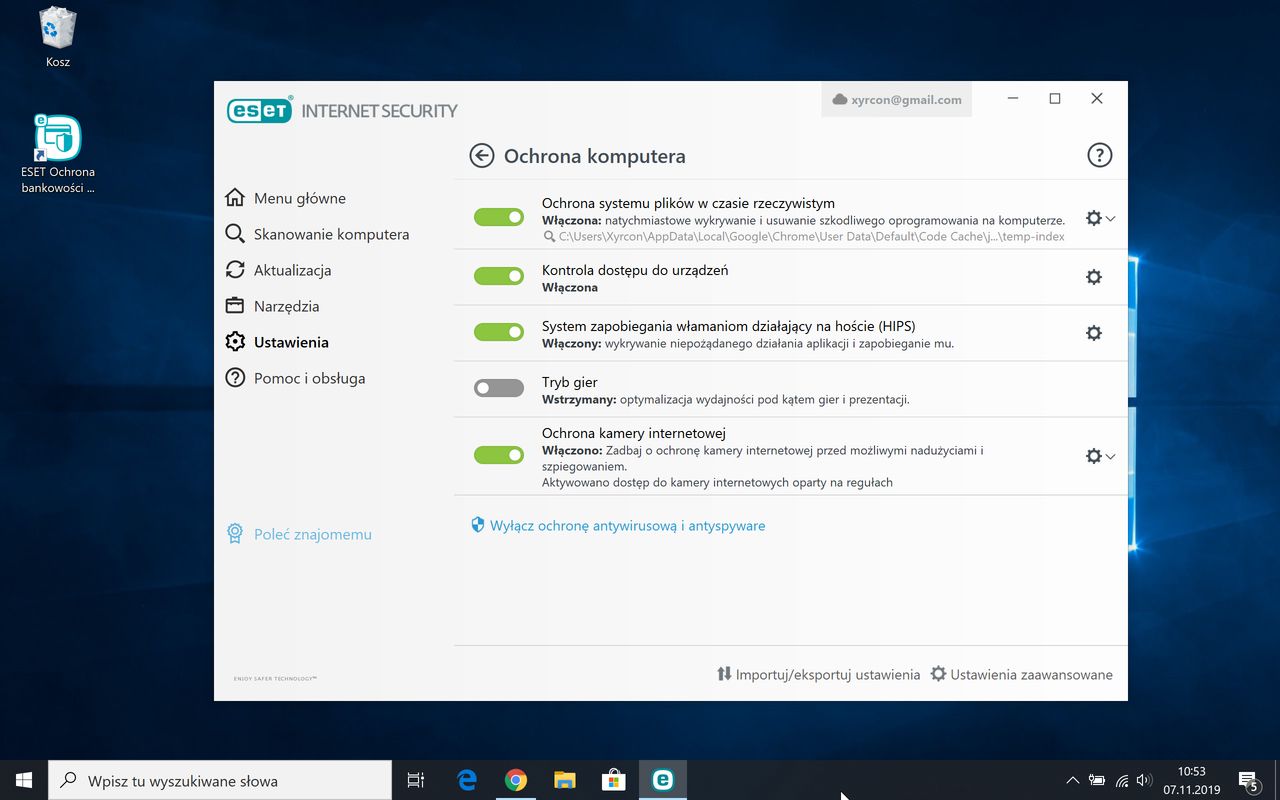
Task: Expand dropdown arrow next to real-time protection gear
Action: tap(1110, 218)
